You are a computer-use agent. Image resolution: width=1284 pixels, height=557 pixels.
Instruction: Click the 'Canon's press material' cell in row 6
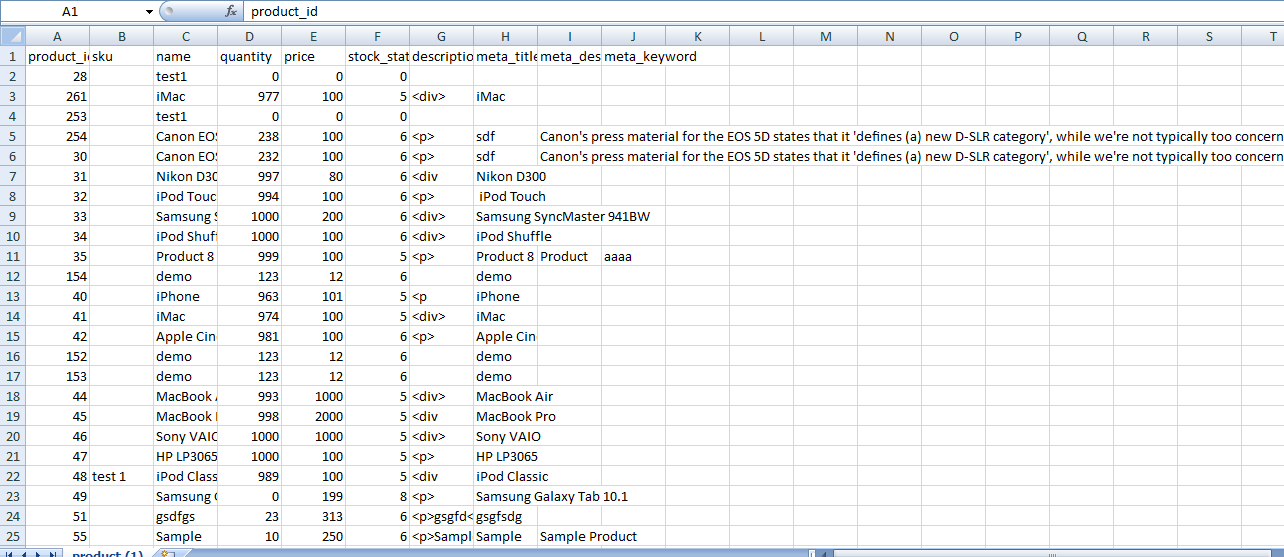911,157
